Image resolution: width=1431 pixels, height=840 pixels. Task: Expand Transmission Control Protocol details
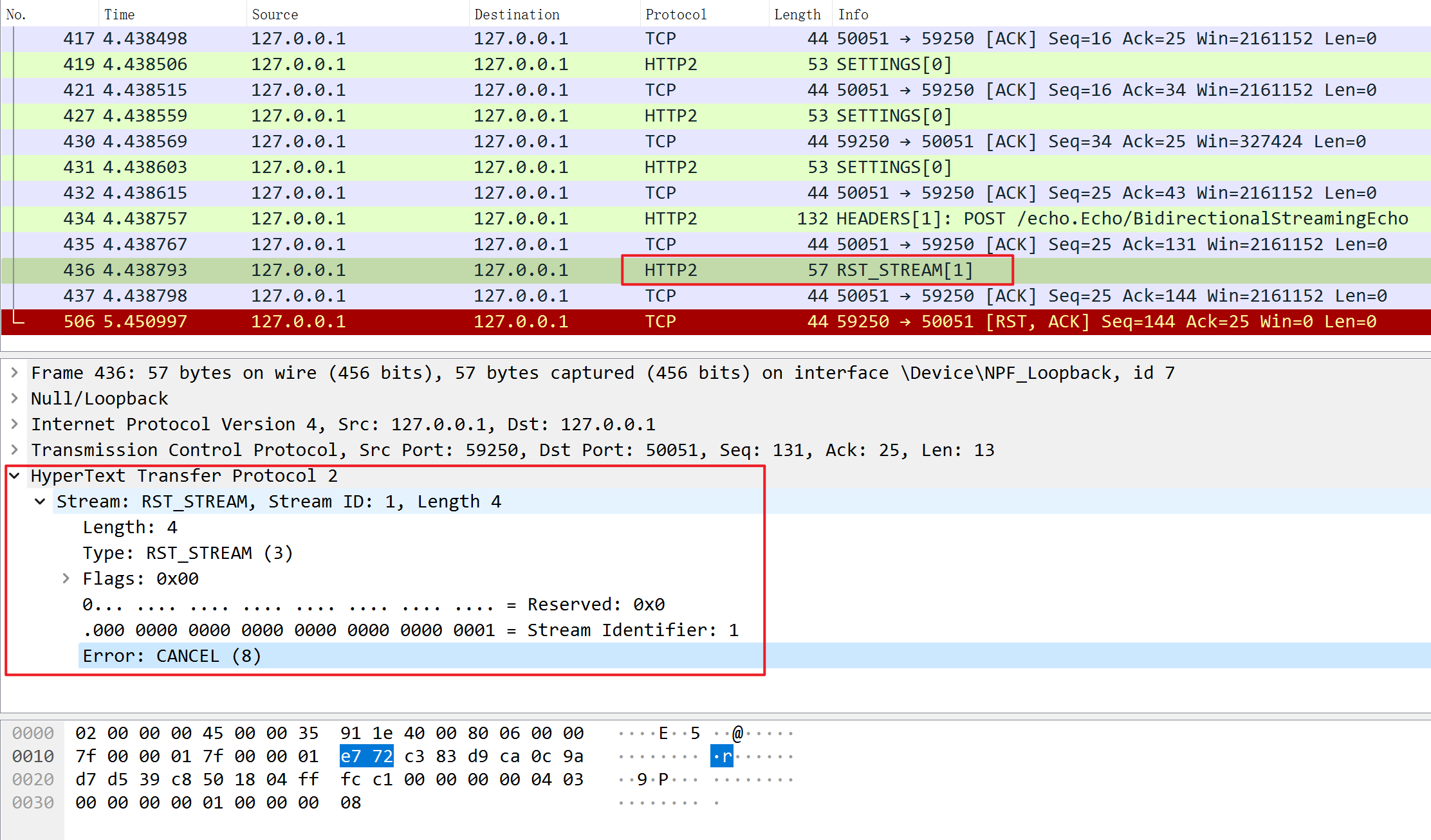tap(14, 450)
